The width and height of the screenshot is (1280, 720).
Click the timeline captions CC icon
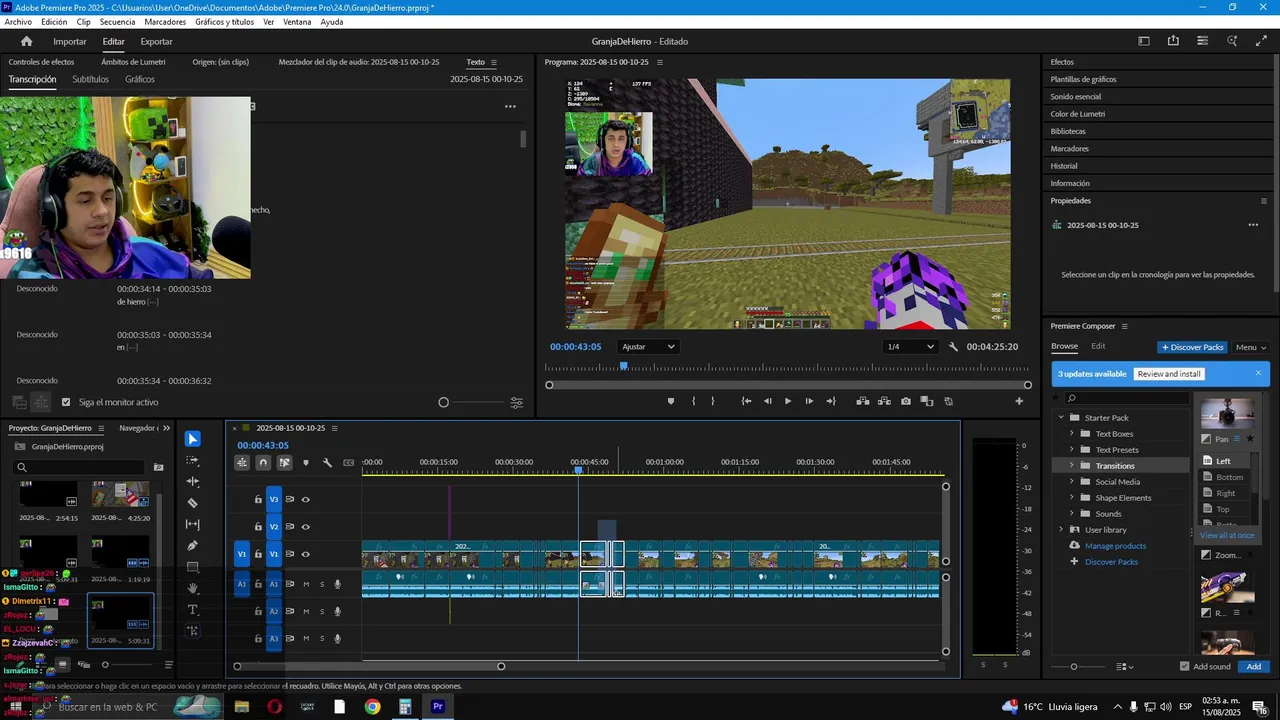click(348, 462)
